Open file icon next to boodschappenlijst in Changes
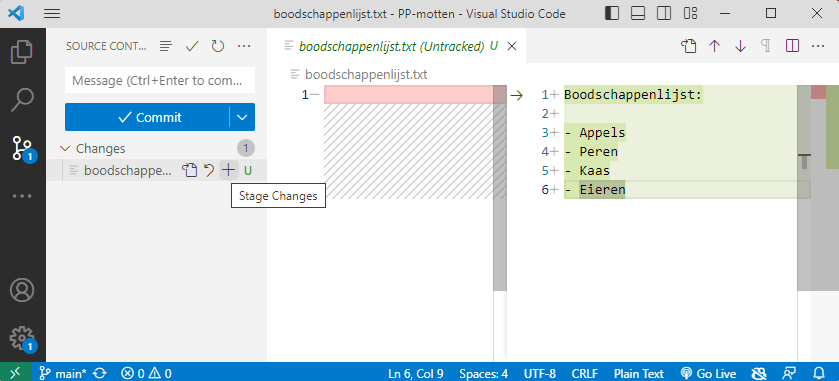Image resolution: width=839 pixels, height=381 pixels. click(189, 170)
